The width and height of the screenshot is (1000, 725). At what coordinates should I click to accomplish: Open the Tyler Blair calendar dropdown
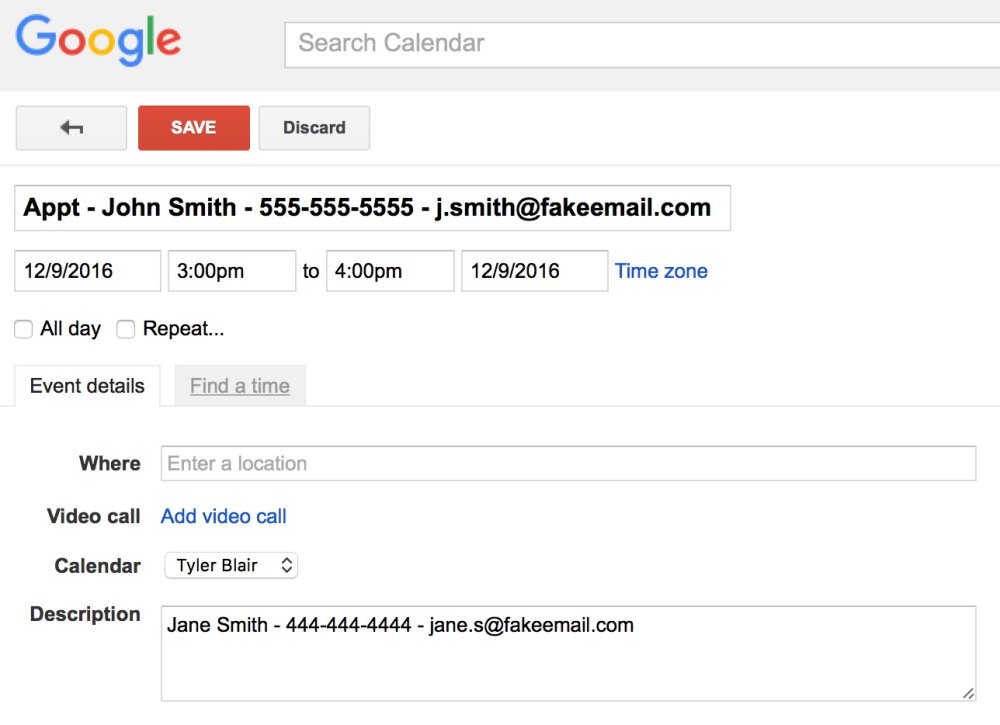[x=231, y=566]
